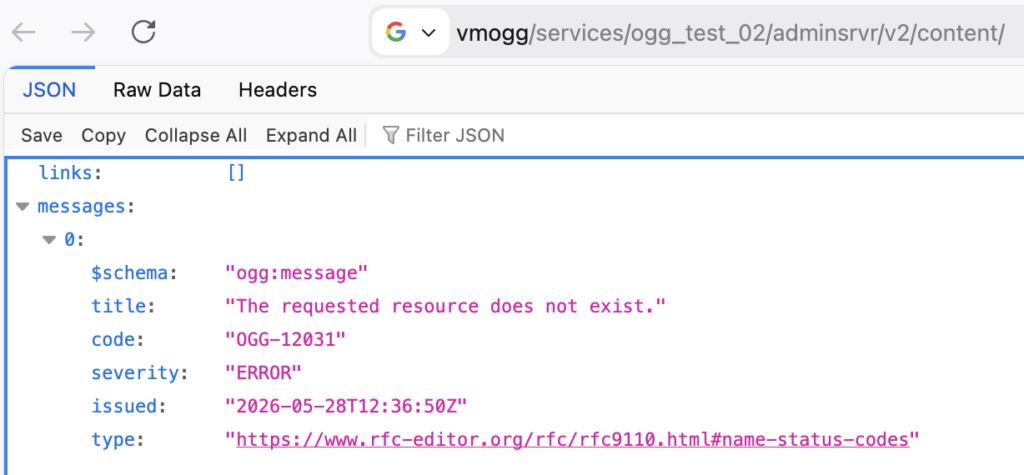Image resolution: width=1024 pixels, height=475 pixels.
Task: Click the browser forward arrow
Action: point(84,33)
